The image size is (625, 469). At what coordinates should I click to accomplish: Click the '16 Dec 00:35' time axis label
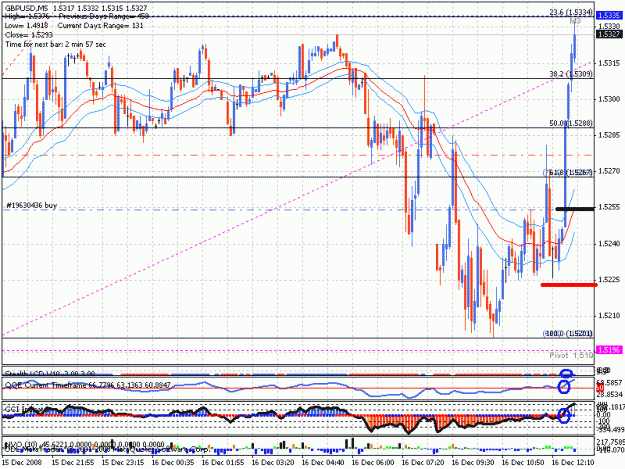(173, 463)
